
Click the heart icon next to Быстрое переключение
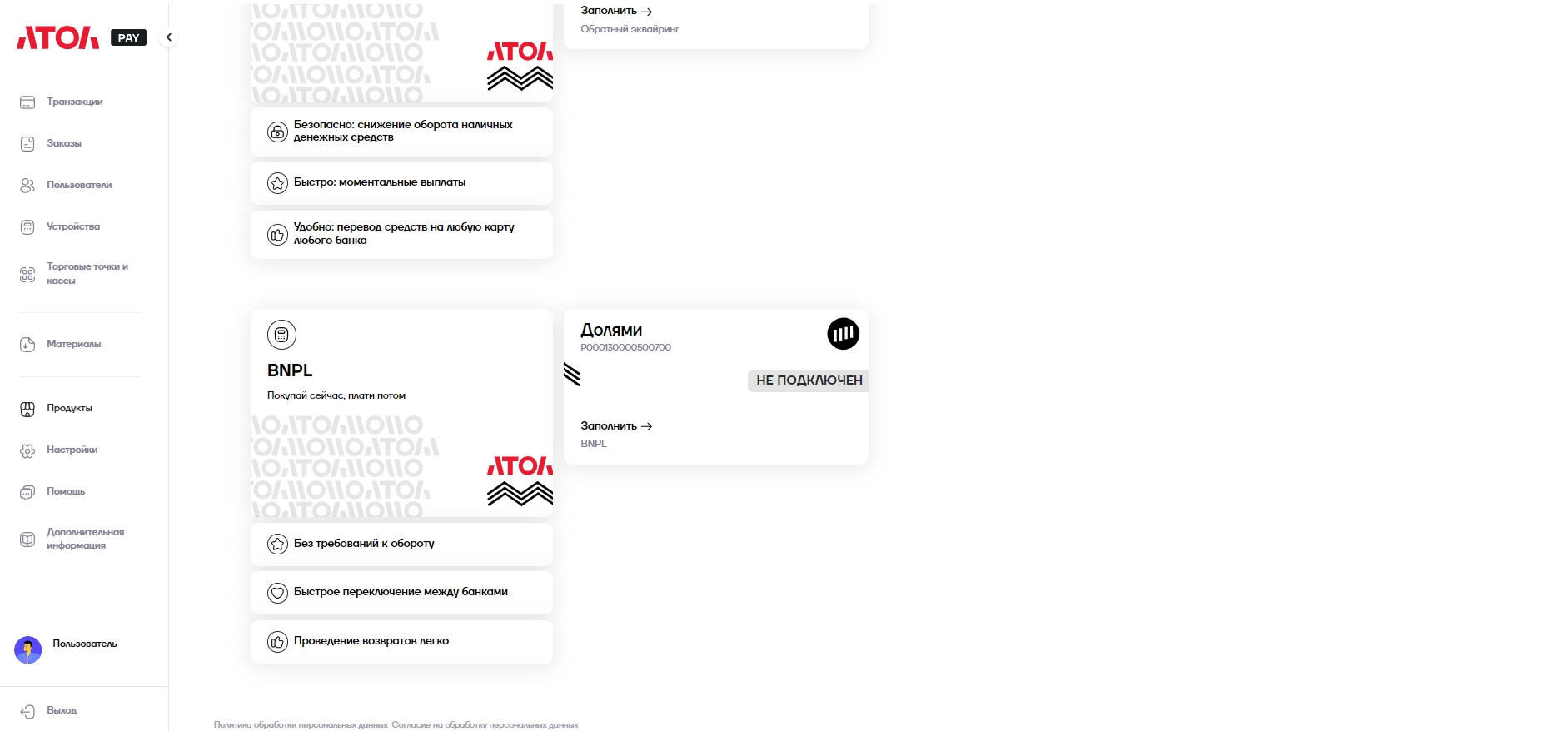pyautogui.click(x=277, y=593)
